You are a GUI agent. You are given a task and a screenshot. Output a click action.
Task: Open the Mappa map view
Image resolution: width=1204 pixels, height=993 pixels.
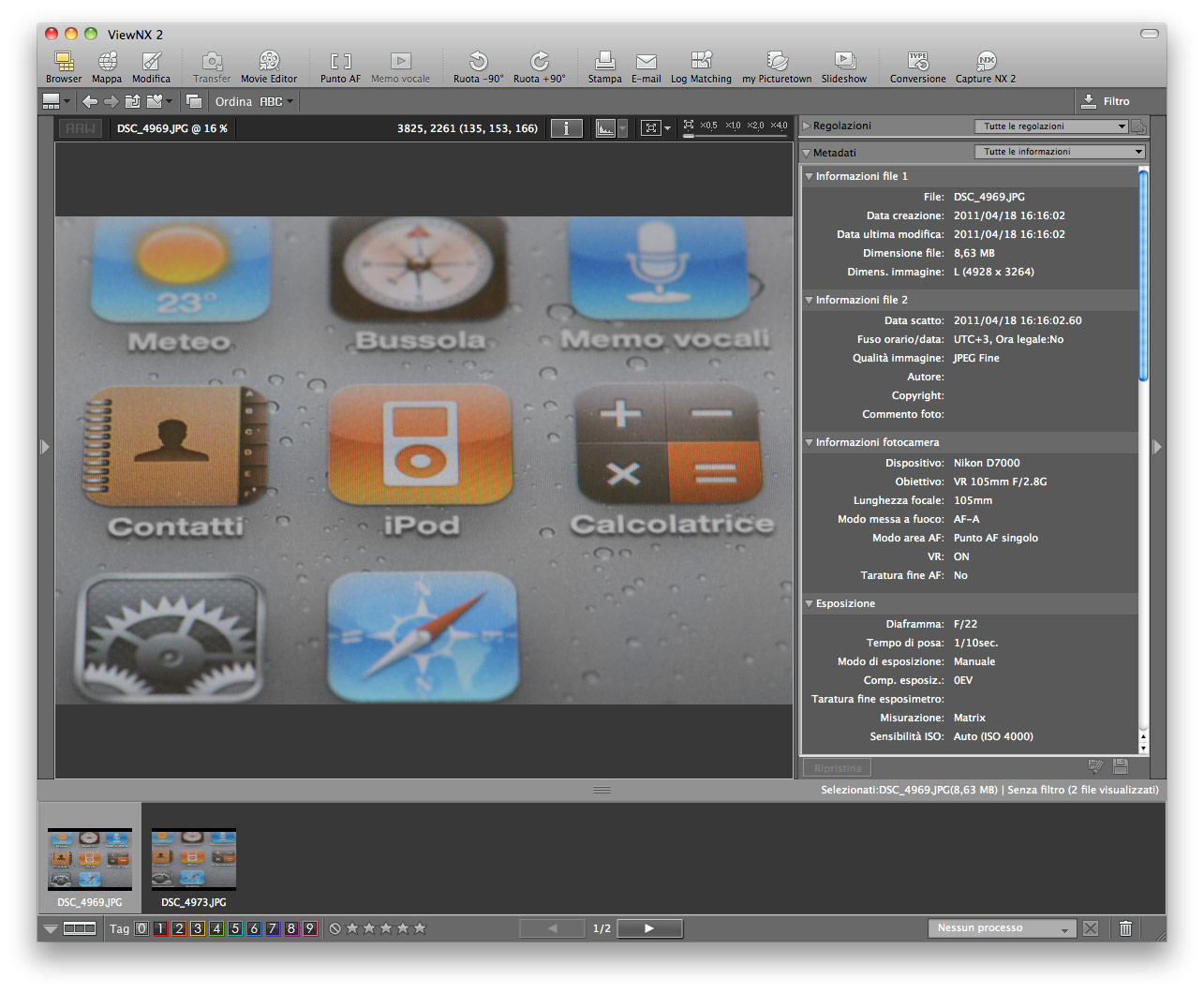pyautogui.click(x=107, y=67)
